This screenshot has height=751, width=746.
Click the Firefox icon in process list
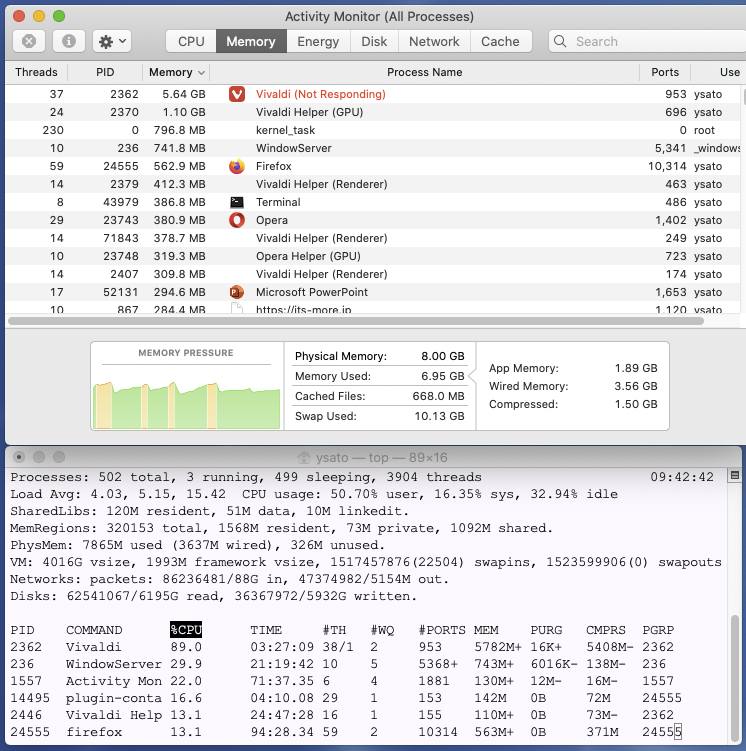point(237,166)
